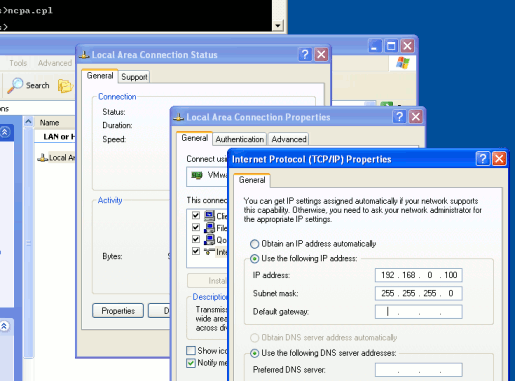Viewport: 515px width, 381px height.
Task: Open the Advanced menu in Network Connections
Action: [x=55, y=63]
